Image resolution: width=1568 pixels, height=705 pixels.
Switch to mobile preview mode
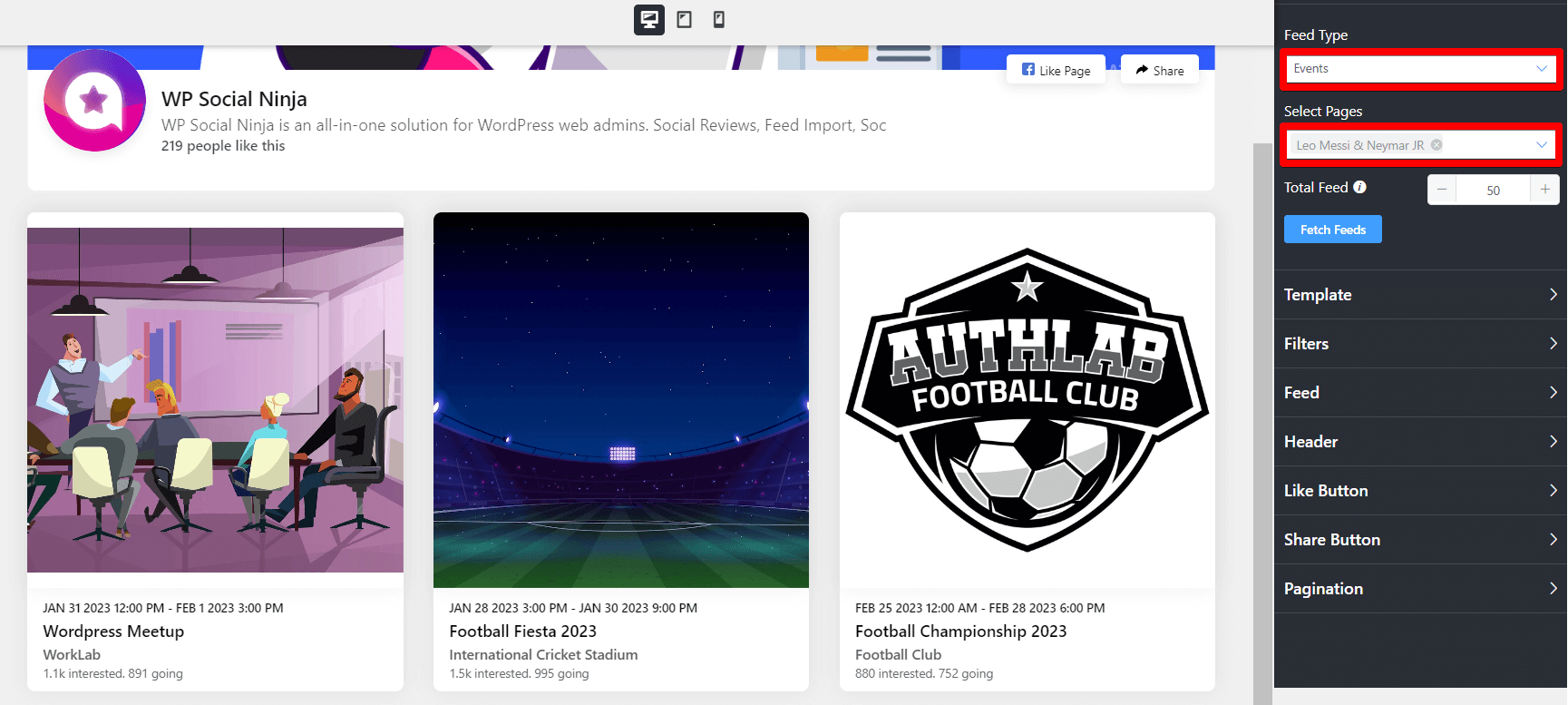[718, 19]
